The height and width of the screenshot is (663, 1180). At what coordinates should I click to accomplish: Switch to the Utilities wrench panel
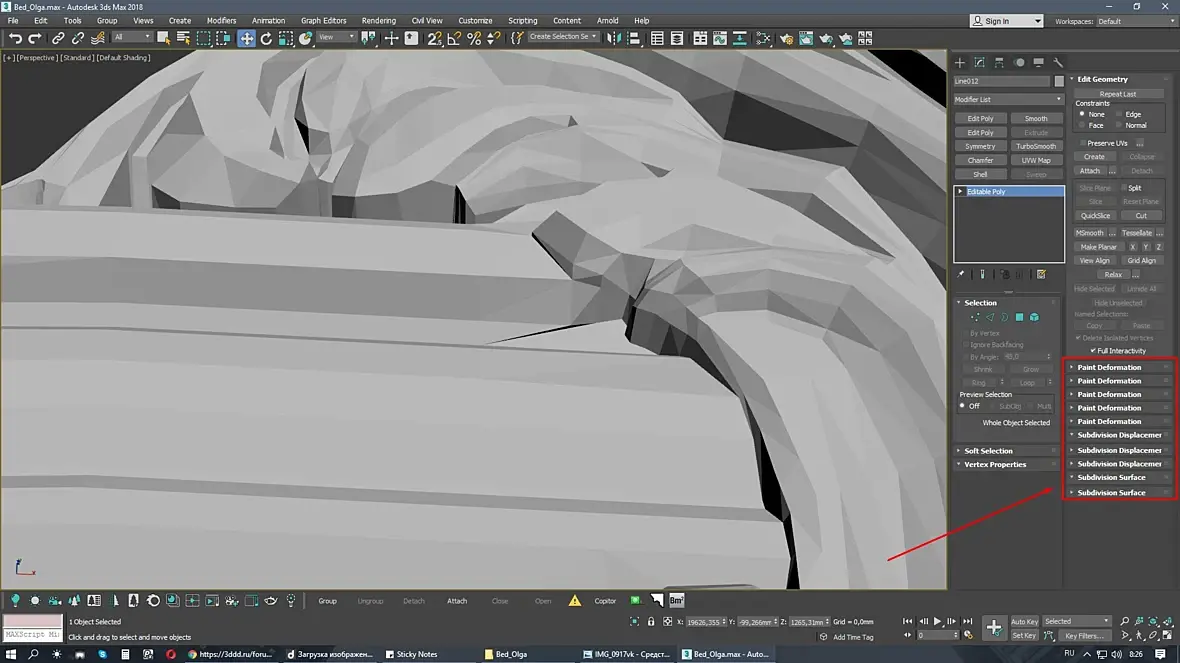pos(1057,62)
